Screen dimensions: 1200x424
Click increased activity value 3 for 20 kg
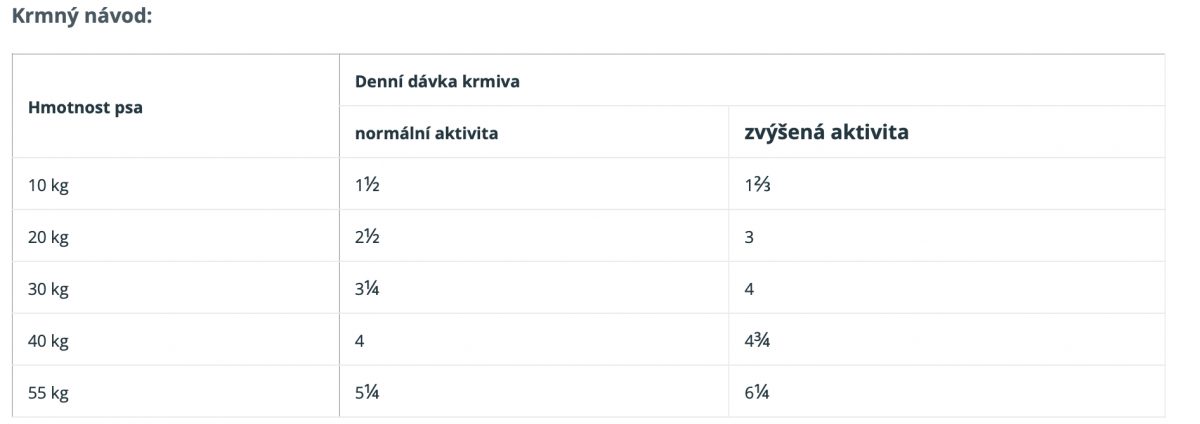coord(749,237)
